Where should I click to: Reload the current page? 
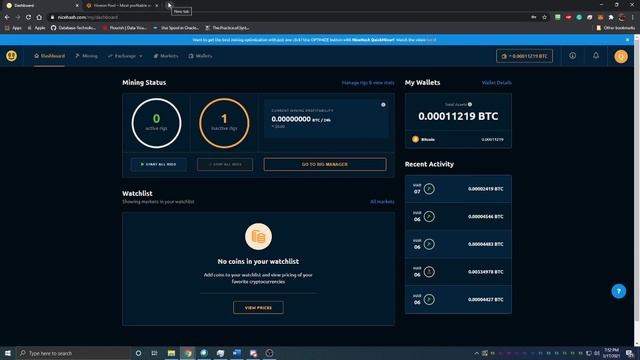click(28, 17)
